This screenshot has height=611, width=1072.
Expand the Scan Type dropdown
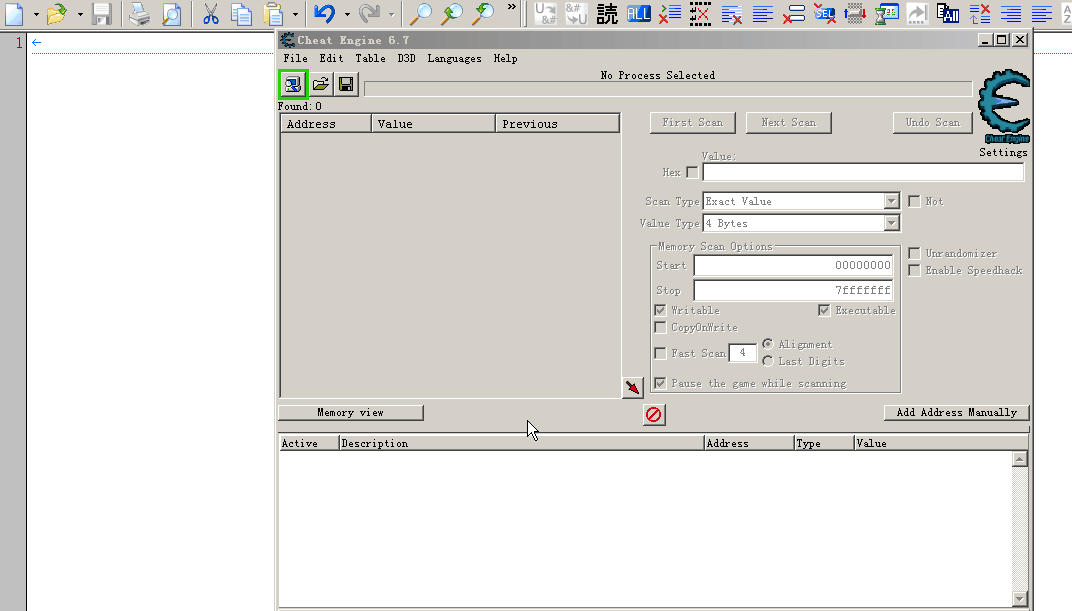point(891,201)
